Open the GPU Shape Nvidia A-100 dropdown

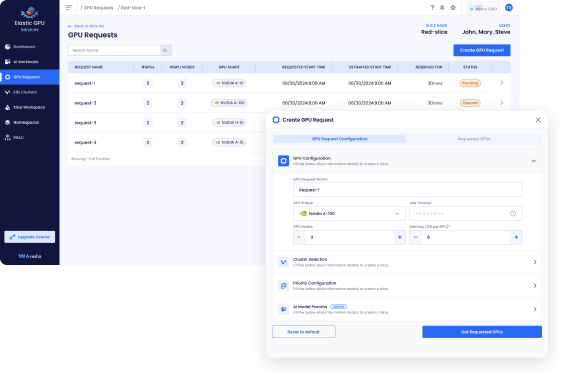click(349, 214)
